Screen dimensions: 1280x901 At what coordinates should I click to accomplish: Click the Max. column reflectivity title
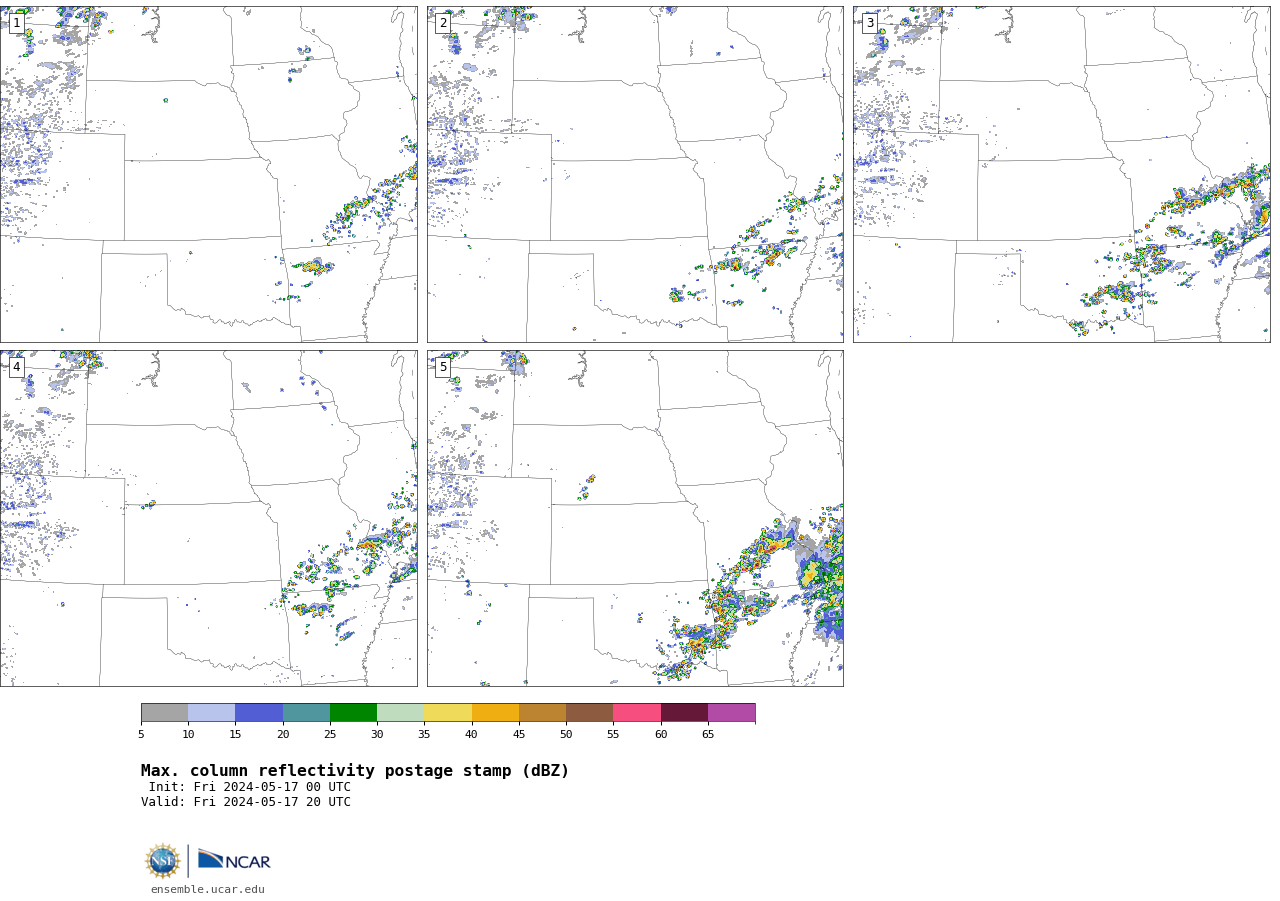point(355,771)
